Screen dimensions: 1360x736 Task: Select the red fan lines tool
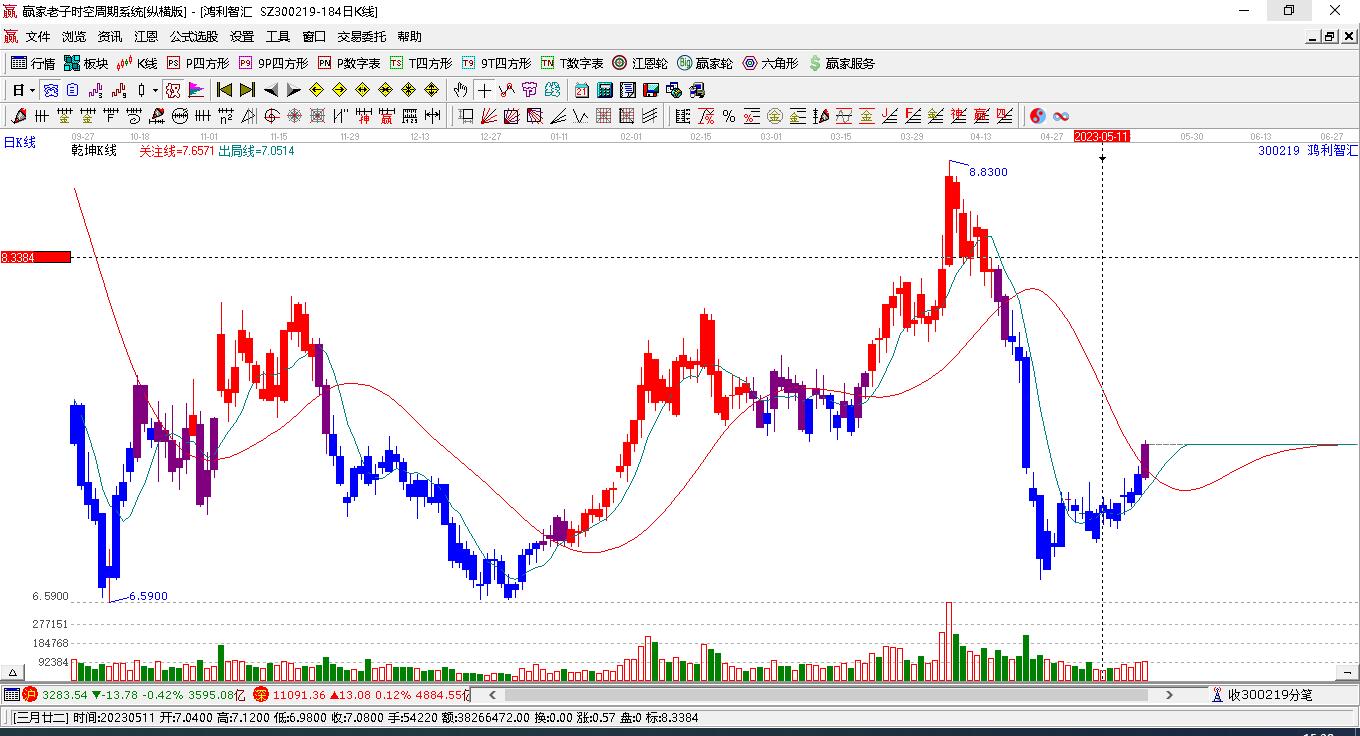(x=489, y=116)
